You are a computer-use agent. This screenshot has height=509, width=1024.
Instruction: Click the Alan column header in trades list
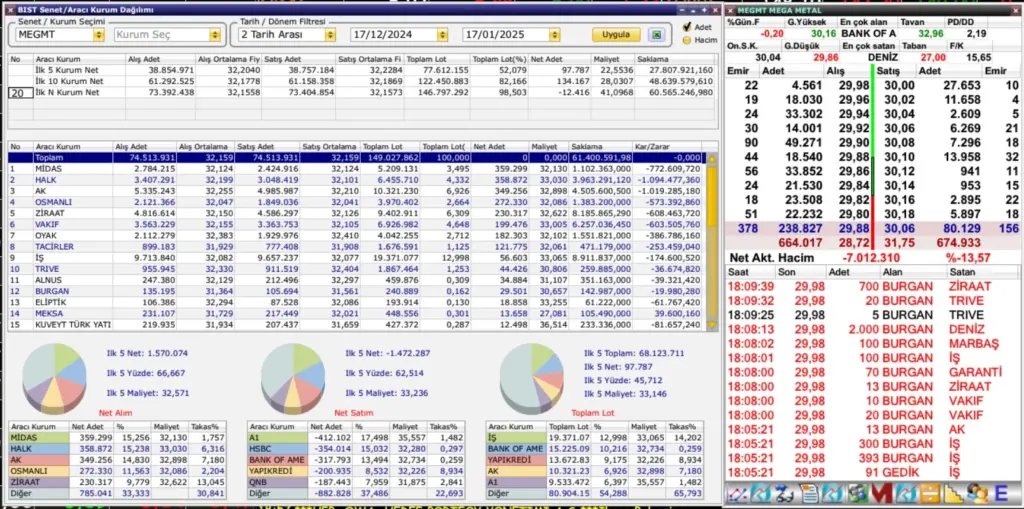pos(912,272)
